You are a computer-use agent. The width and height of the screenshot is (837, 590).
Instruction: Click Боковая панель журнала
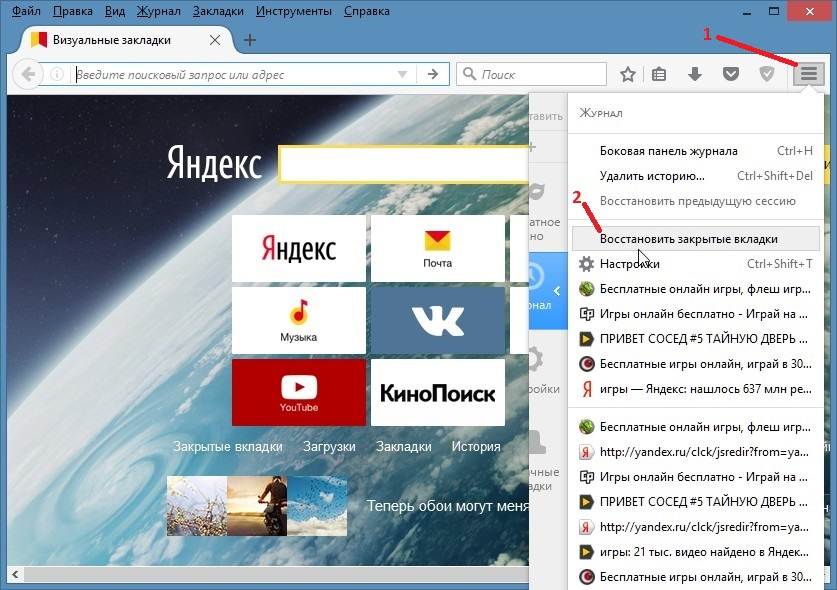(696, 151)
